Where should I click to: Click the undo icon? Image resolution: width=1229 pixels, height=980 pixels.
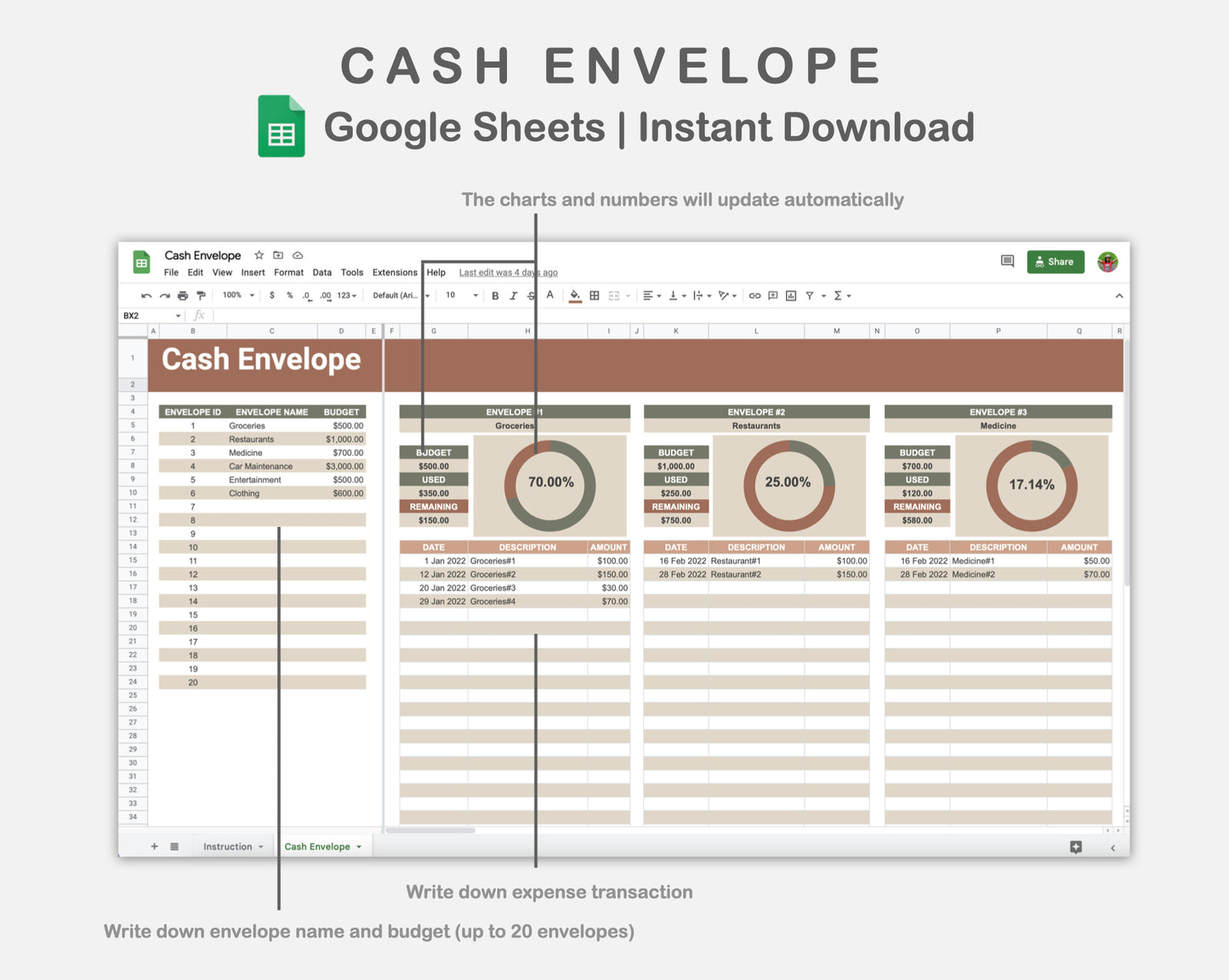pyautogui.click(x=145, y=295)
